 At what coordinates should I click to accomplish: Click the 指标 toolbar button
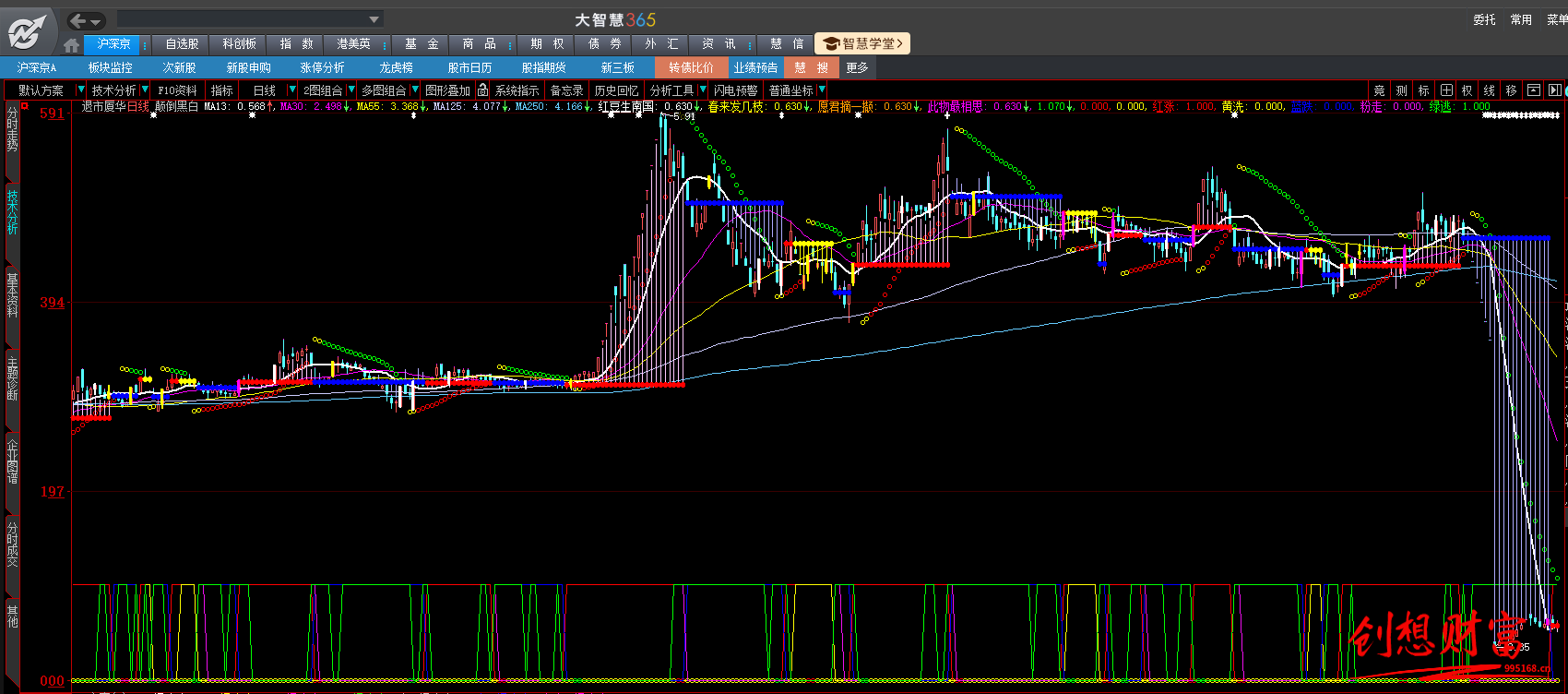coord(221,90)
